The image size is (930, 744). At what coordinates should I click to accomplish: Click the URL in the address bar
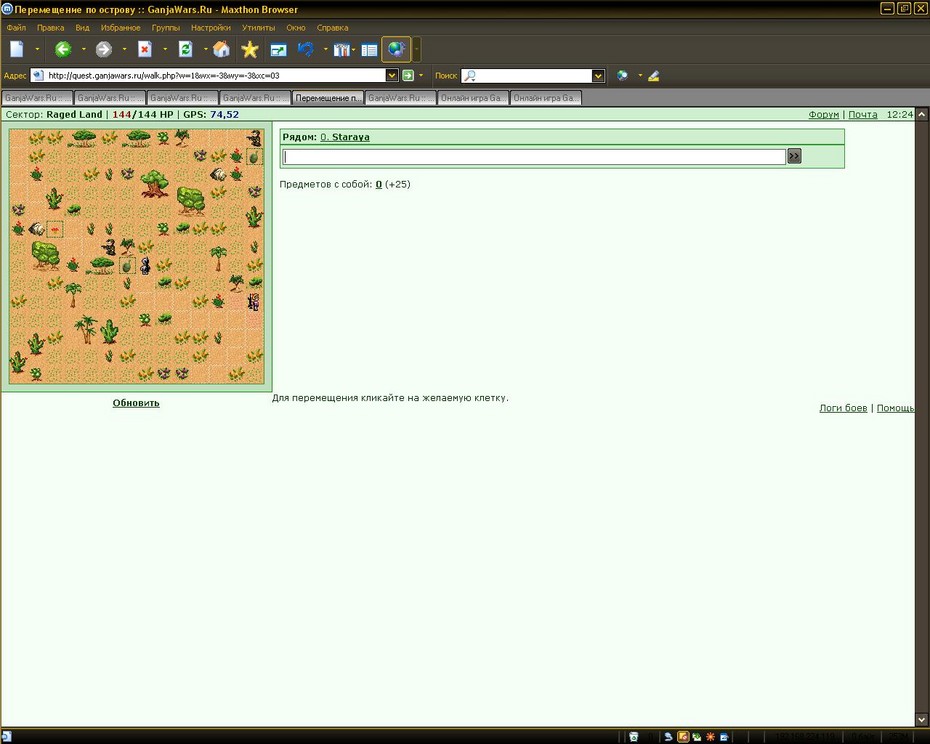pyautogui.click(x=164, y=75)
